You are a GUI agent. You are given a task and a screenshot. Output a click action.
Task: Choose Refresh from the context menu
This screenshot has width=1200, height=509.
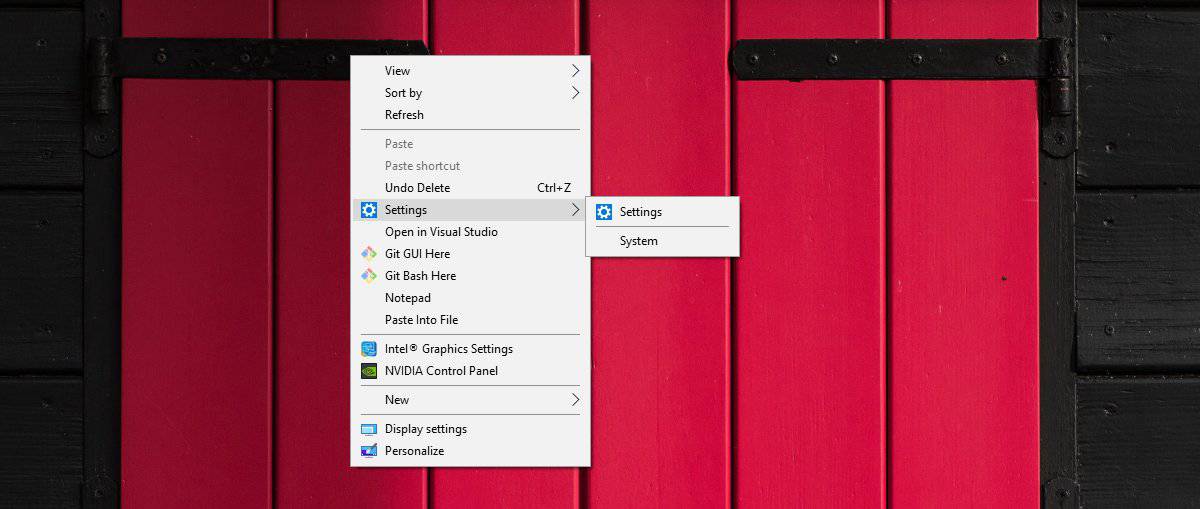pos(470,115)
